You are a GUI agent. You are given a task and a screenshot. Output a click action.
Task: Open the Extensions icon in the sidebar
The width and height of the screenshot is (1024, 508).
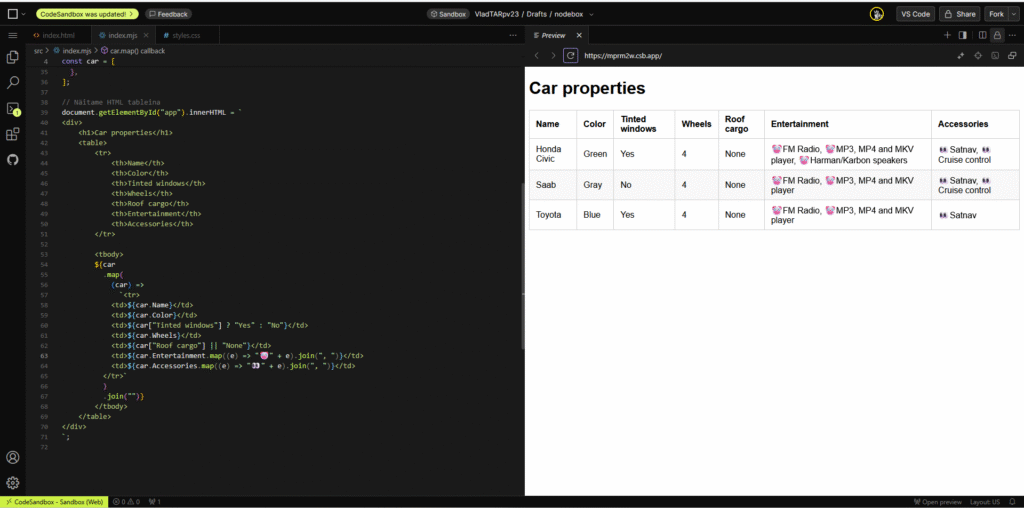tap(13, 134)
